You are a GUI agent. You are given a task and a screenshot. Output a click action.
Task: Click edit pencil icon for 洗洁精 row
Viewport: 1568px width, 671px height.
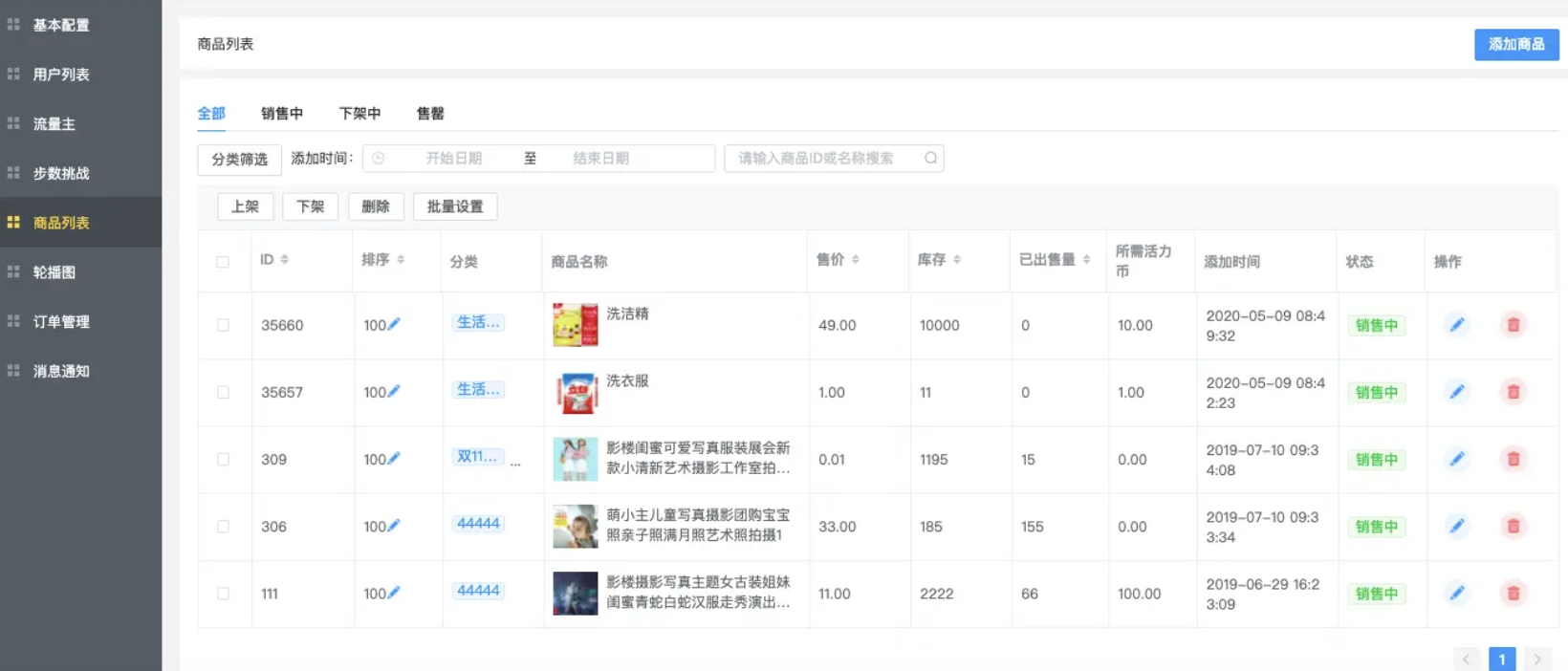pos(1456,325)
